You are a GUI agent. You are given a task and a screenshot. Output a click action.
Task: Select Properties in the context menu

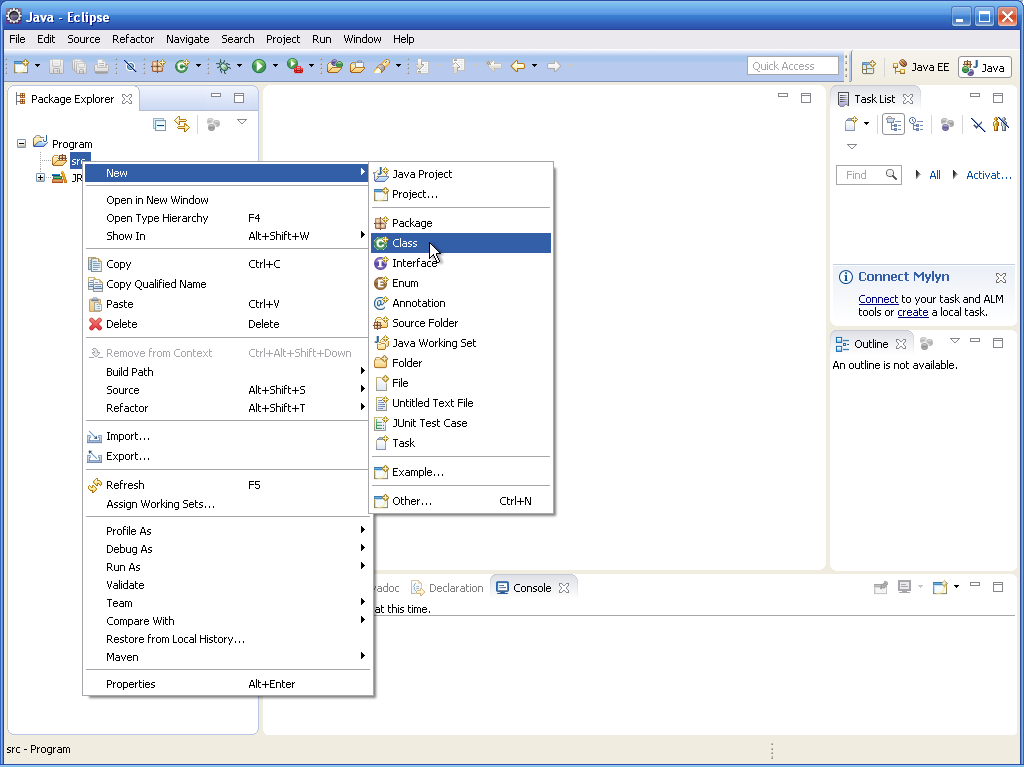coord(227,684)
